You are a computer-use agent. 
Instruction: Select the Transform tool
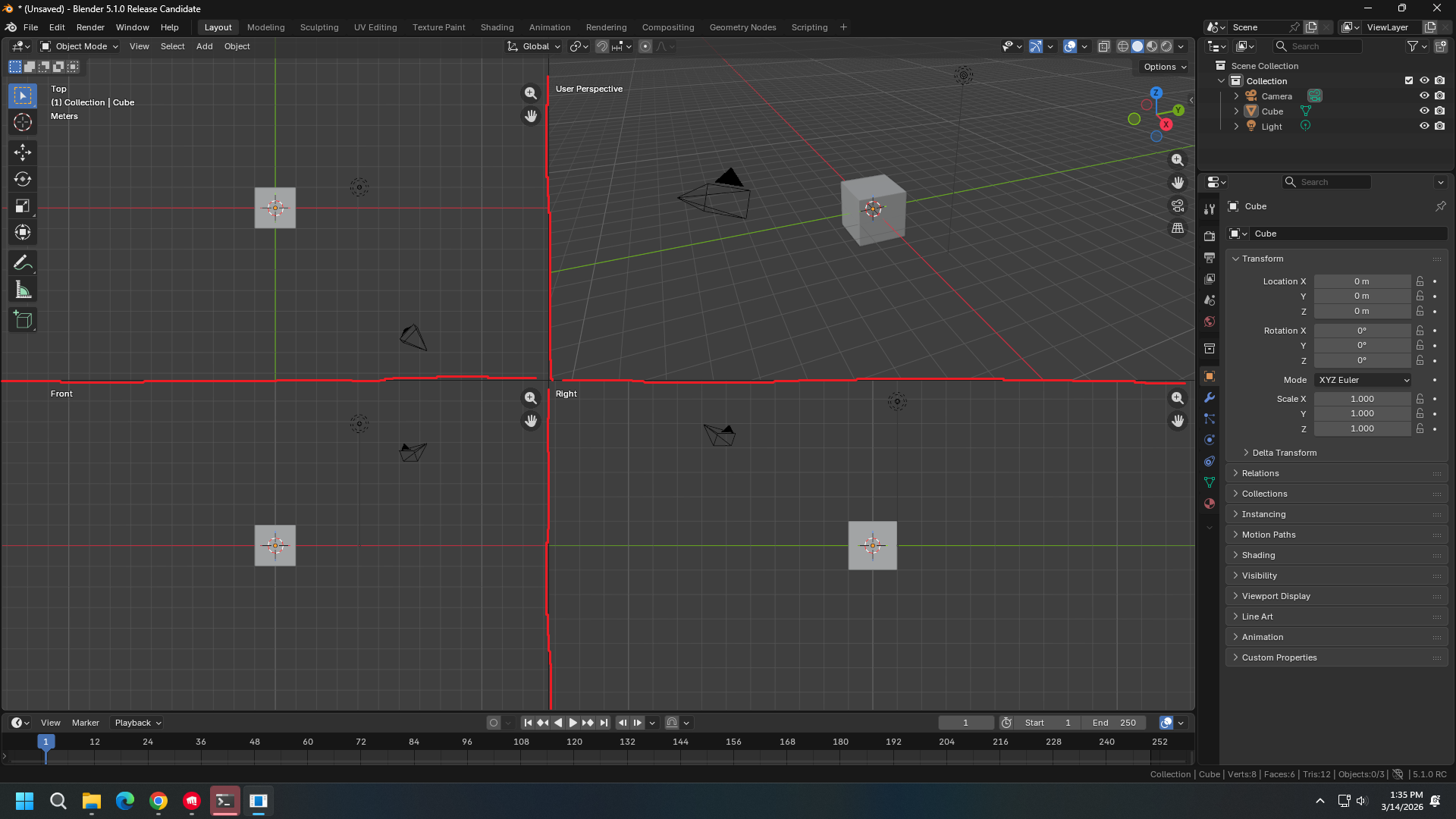pos(23,232)
